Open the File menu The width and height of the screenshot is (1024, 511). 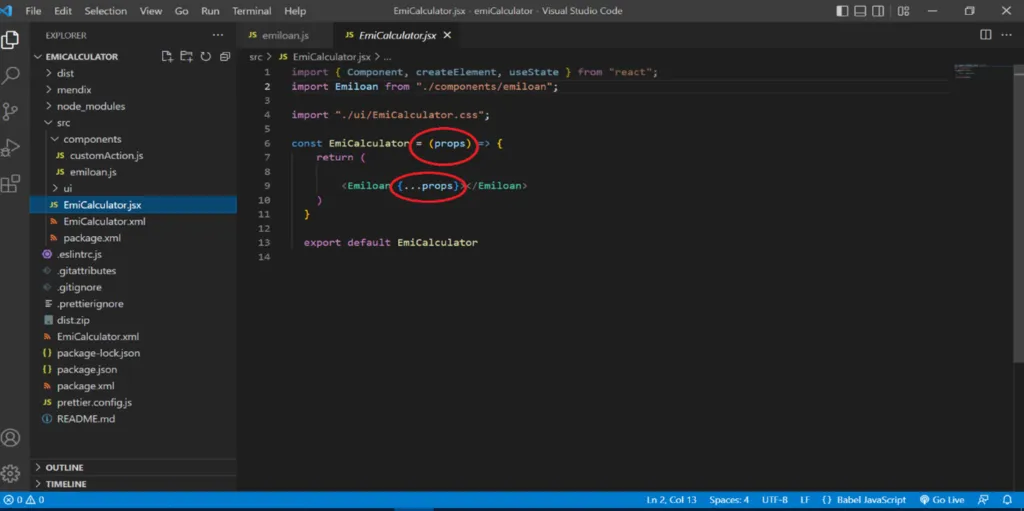(33, 10)
